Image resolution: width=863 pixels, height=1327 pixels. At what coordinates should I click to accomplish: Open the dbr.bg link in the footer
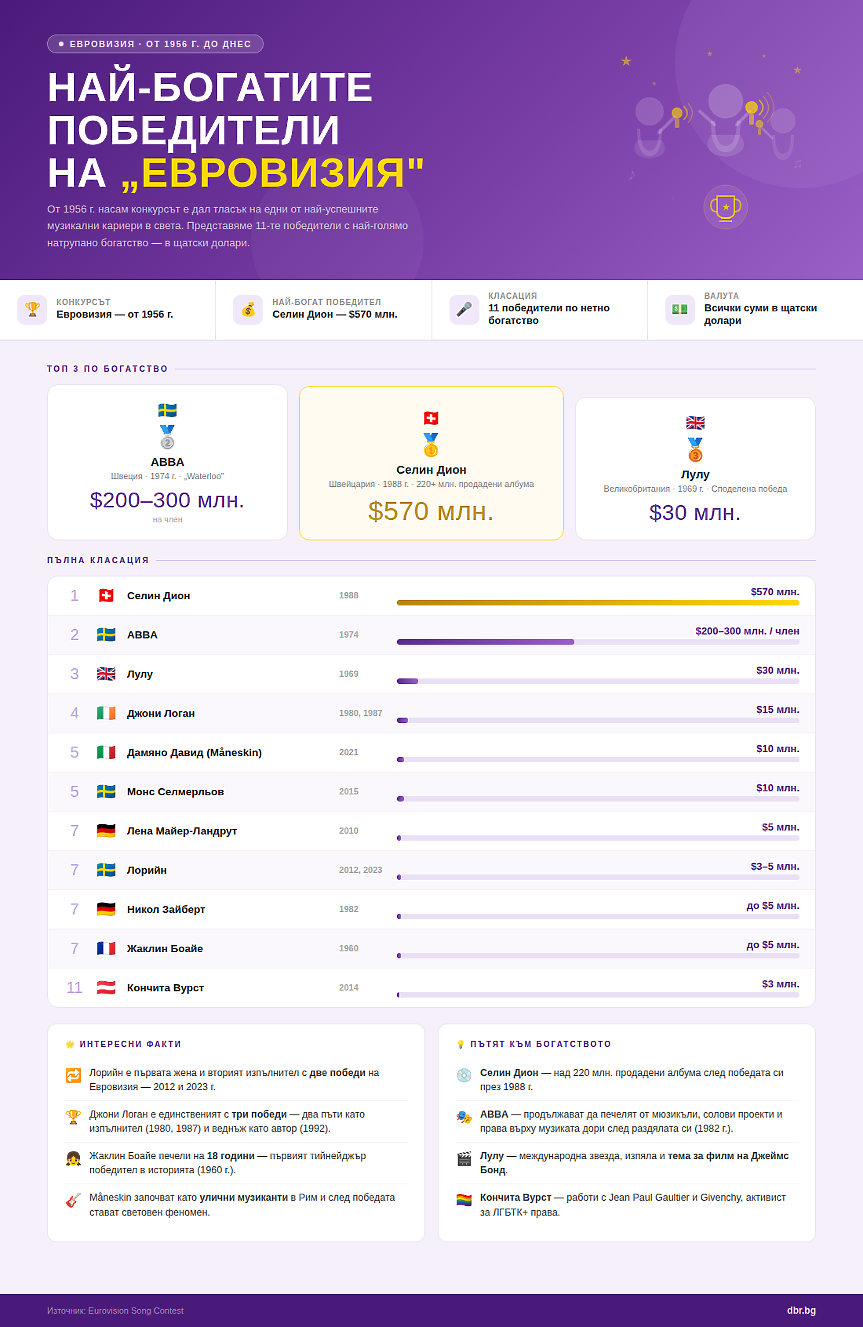(x=801, y=1310)
